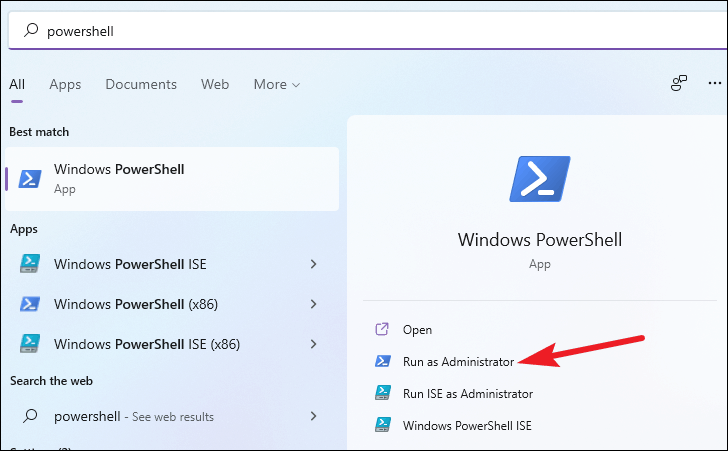Switch to the Apps tab
The height and width of the screenshot is (451, 728).
coord(65,85)
